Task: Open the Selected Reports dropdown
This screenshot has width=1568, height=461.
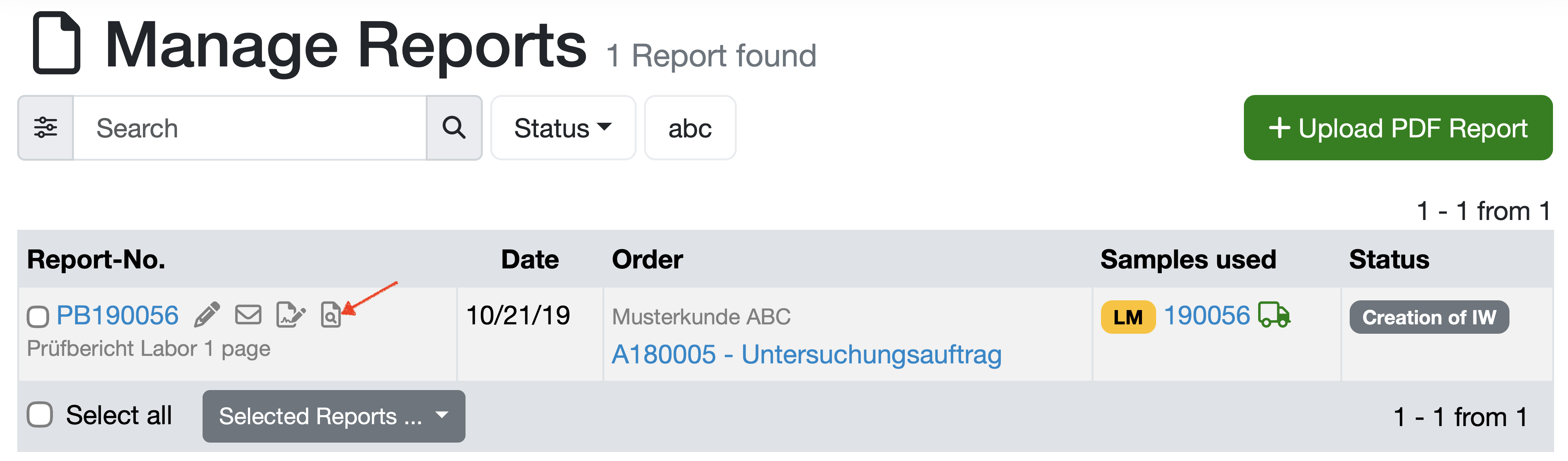Action: (333, 417)
